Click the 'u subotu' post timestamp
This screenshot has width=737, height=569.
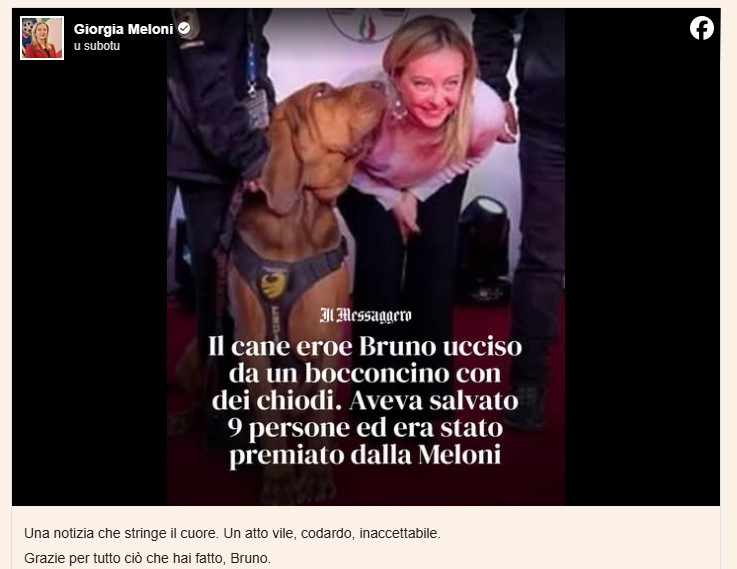point(97,46)
